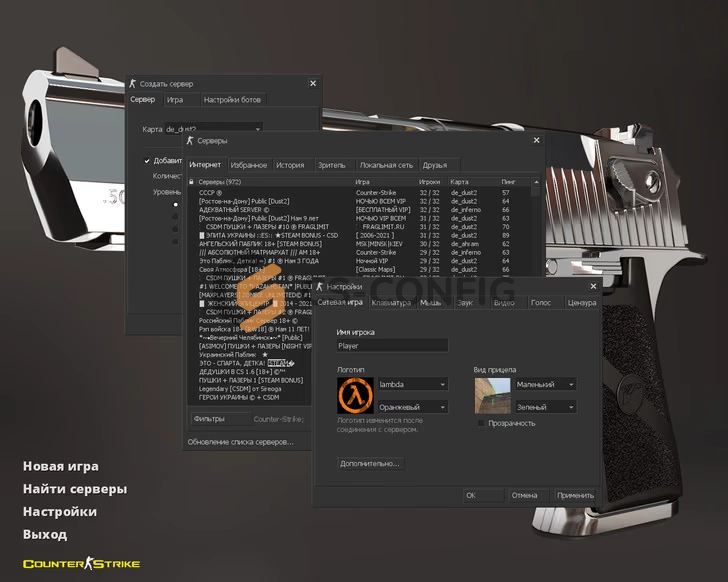Open the lambda logo dropdown
This screenshot has height=582, width=728.
pyautogui.click(x=413, y=384)
